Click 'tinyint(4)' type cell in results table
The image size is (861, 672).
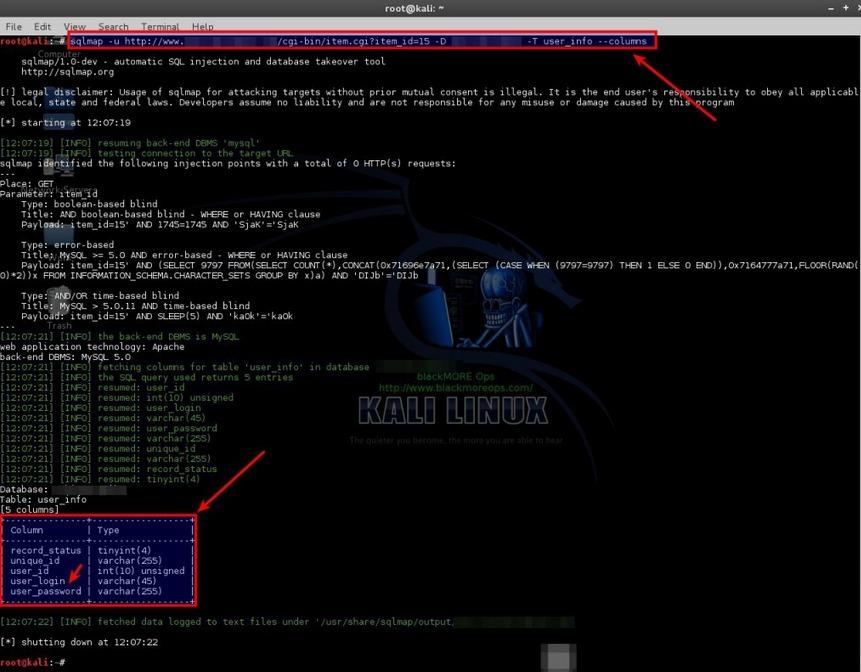[x=124, y=550]
